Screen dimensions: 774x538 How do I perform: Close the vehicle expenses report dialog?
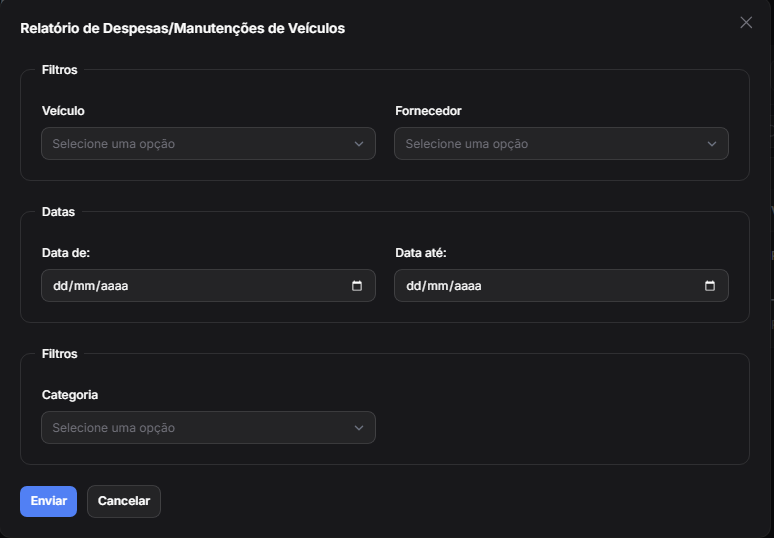(x=746, y=22)
